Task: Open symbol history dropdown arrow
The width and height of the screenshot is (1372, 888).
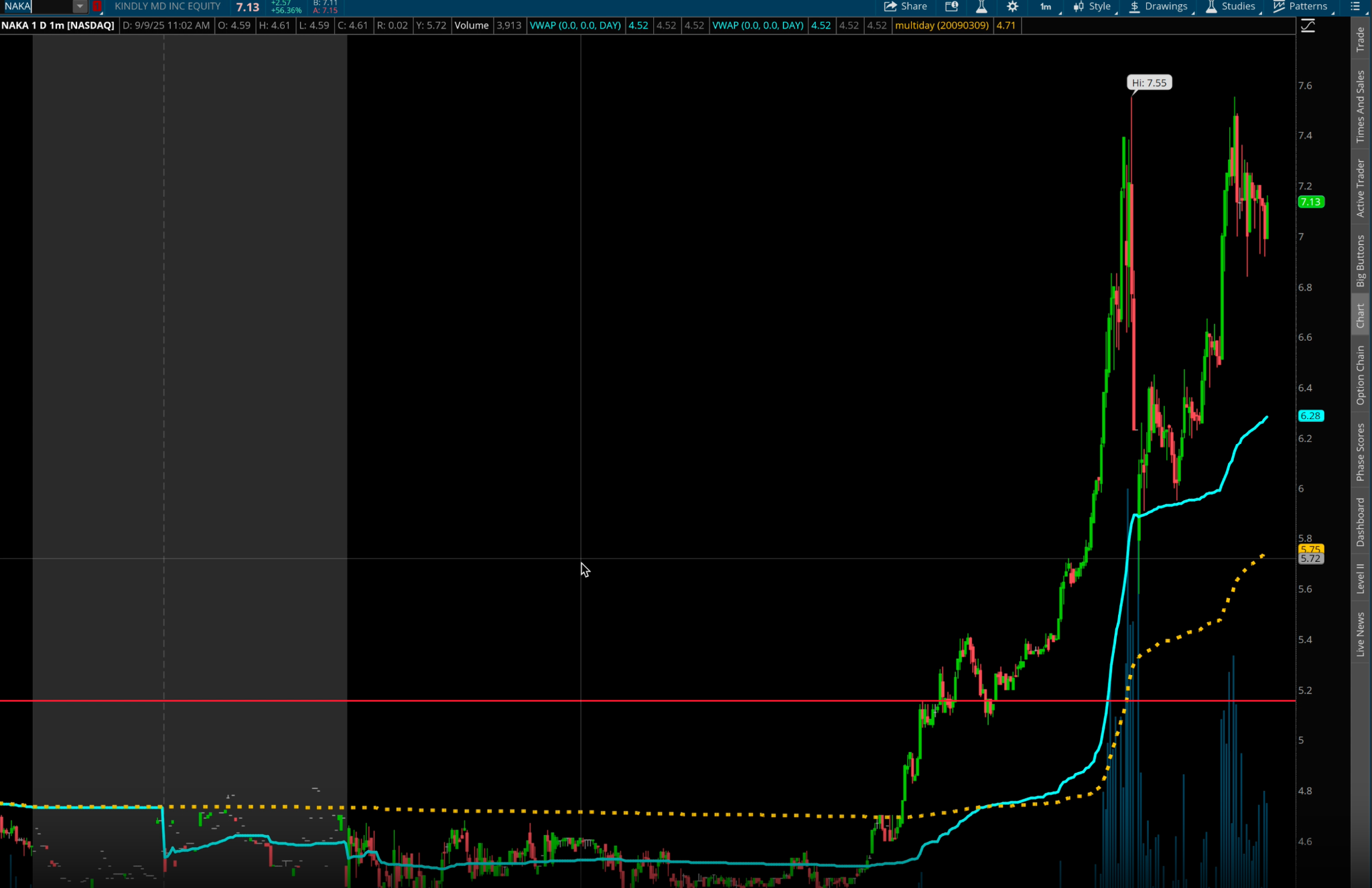Action: [x=80, y=7]
